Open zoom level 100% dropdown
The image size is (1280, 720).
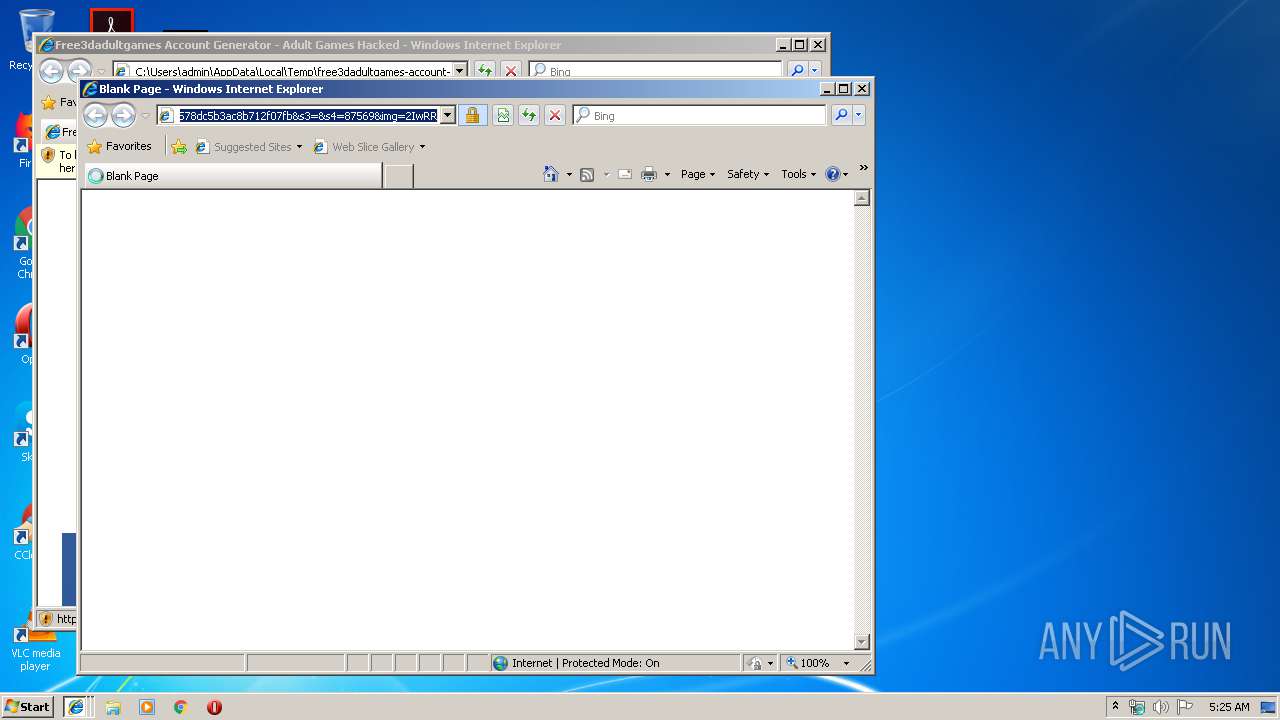[x=818, y=663]
